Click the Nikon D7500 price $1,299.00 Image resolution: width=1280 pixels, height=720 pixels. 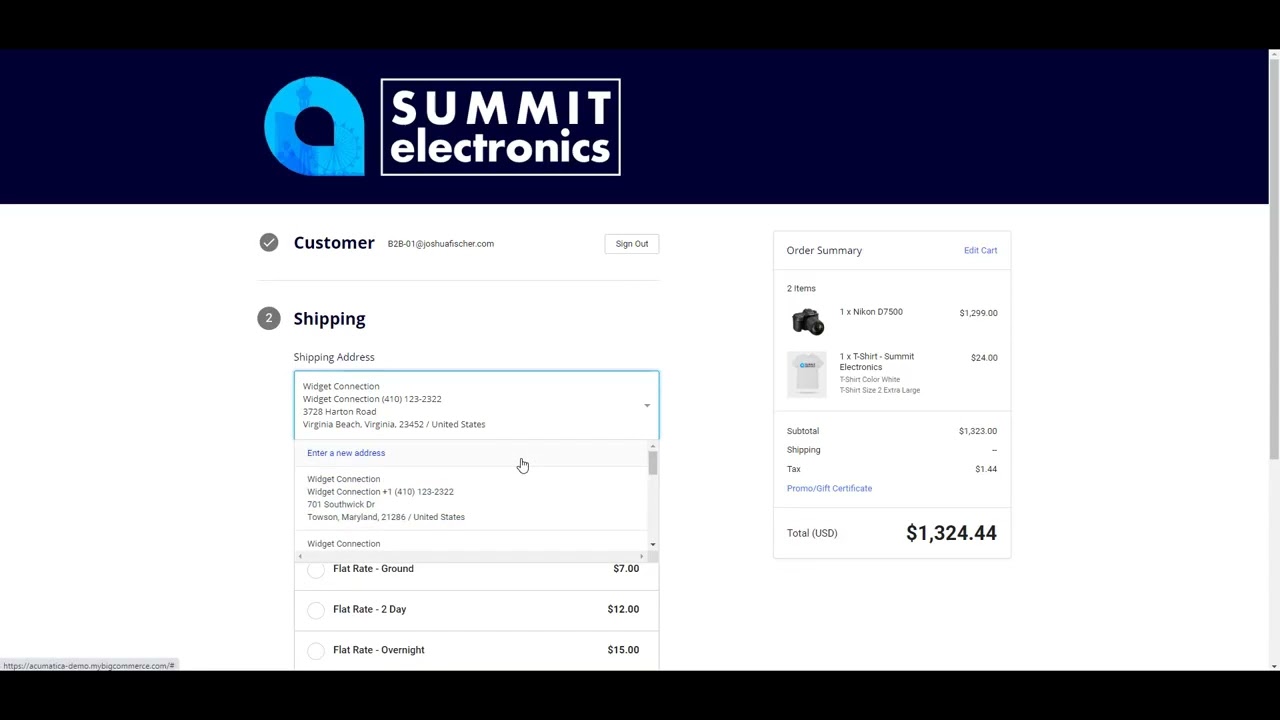click(978, 313)
